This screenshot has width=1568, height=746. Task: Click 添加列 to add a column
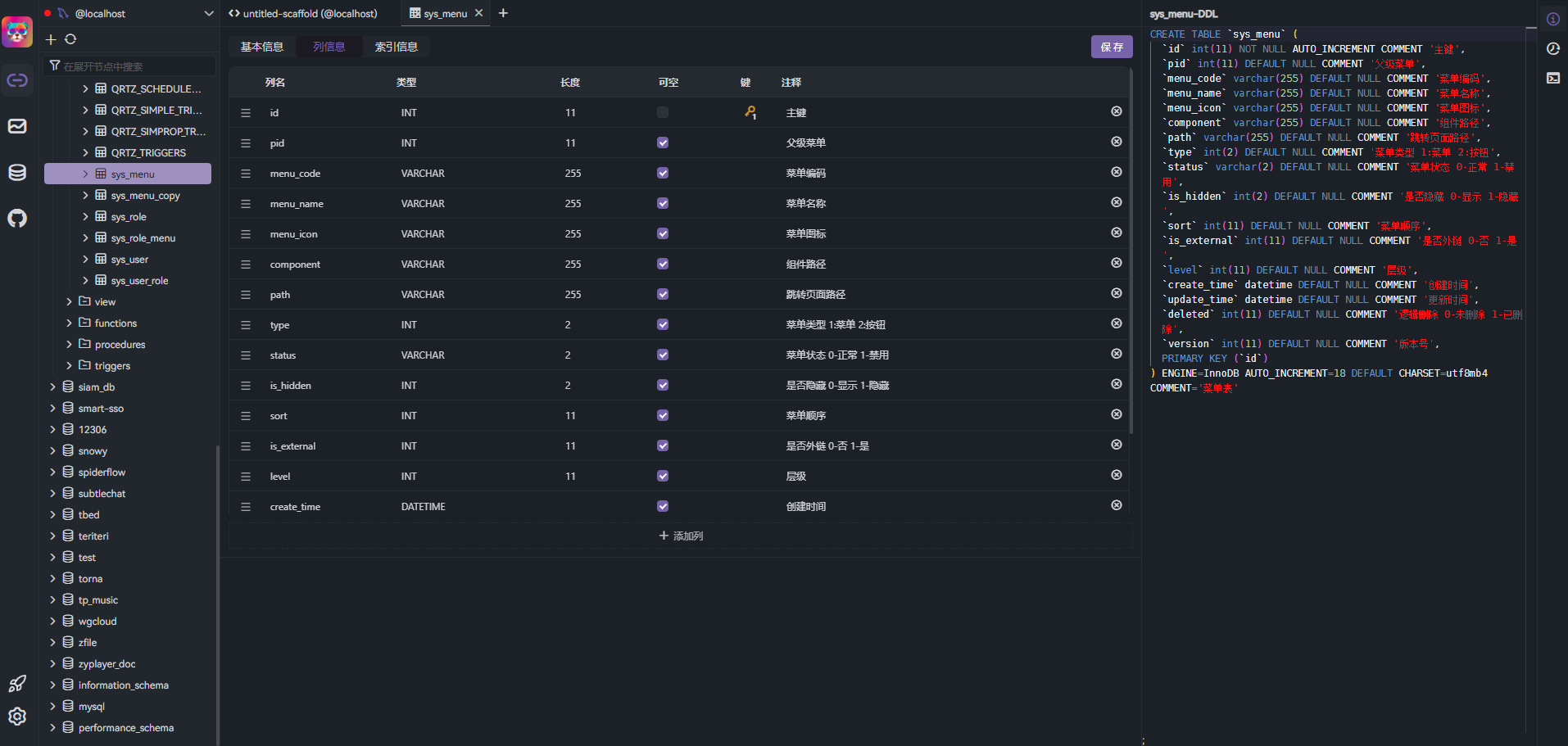[681, 536]
